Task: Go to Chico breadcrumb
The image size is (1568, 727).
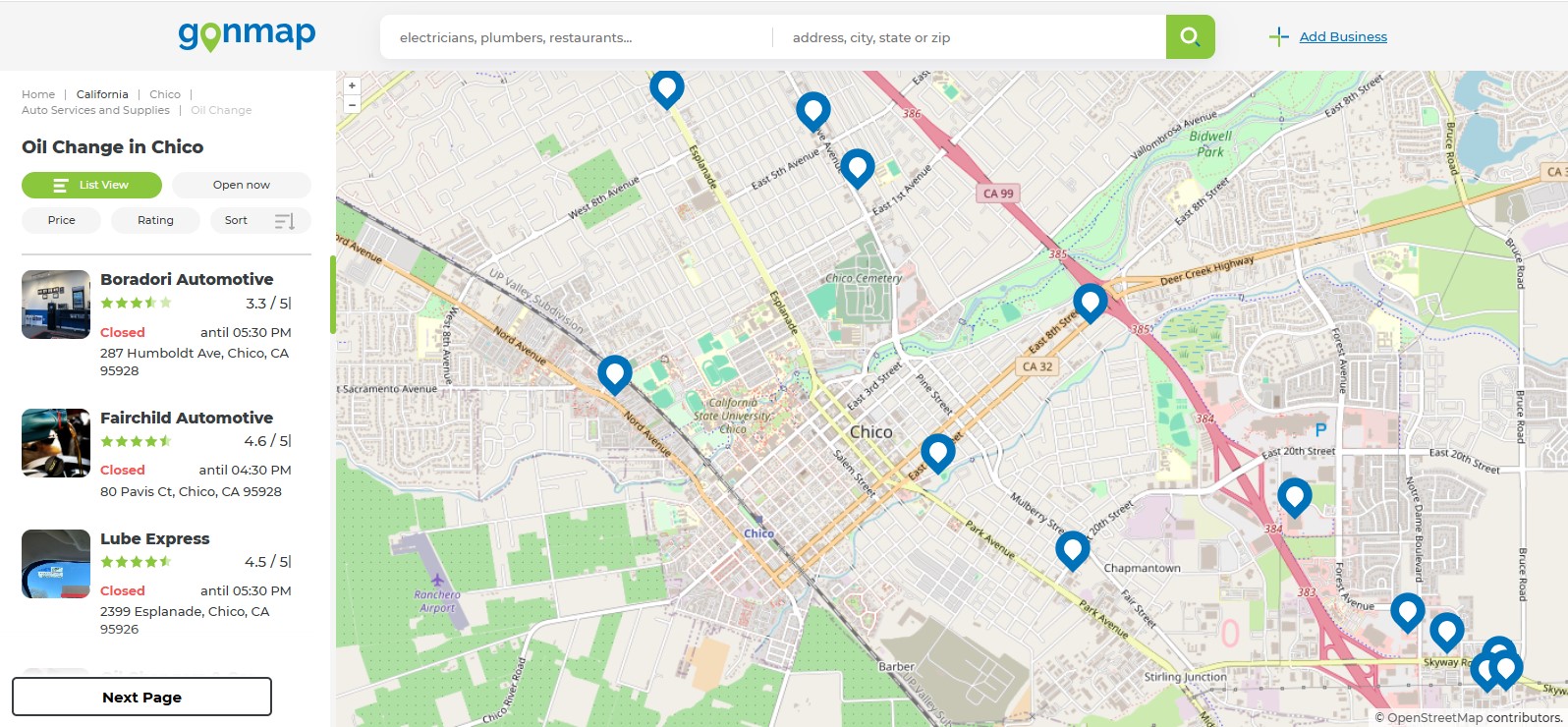Action: (165, 94)
